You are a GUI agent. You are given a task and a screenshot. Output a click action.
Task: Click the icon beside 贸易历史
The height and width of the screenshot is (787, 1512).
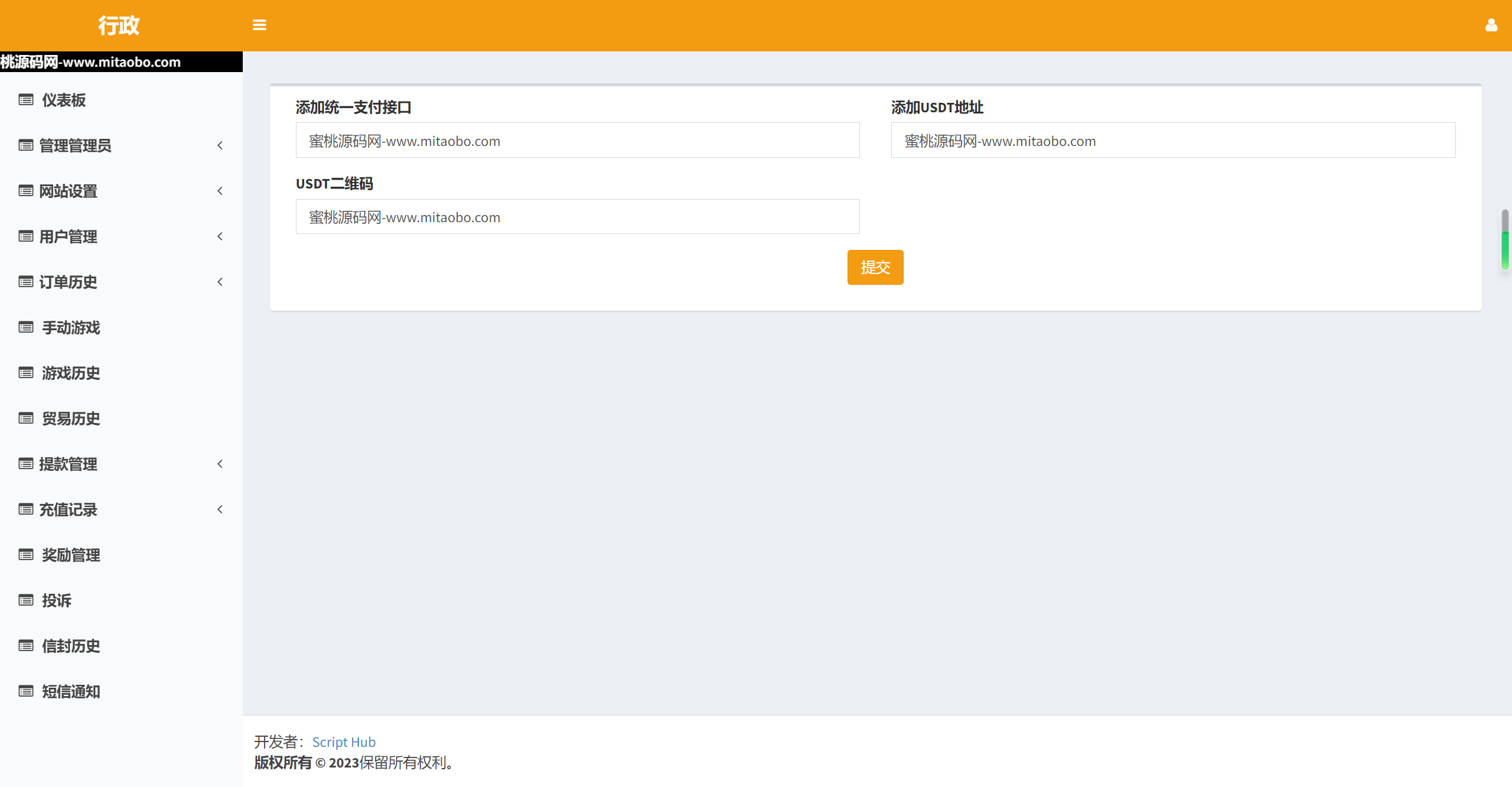tap(26, 418)
